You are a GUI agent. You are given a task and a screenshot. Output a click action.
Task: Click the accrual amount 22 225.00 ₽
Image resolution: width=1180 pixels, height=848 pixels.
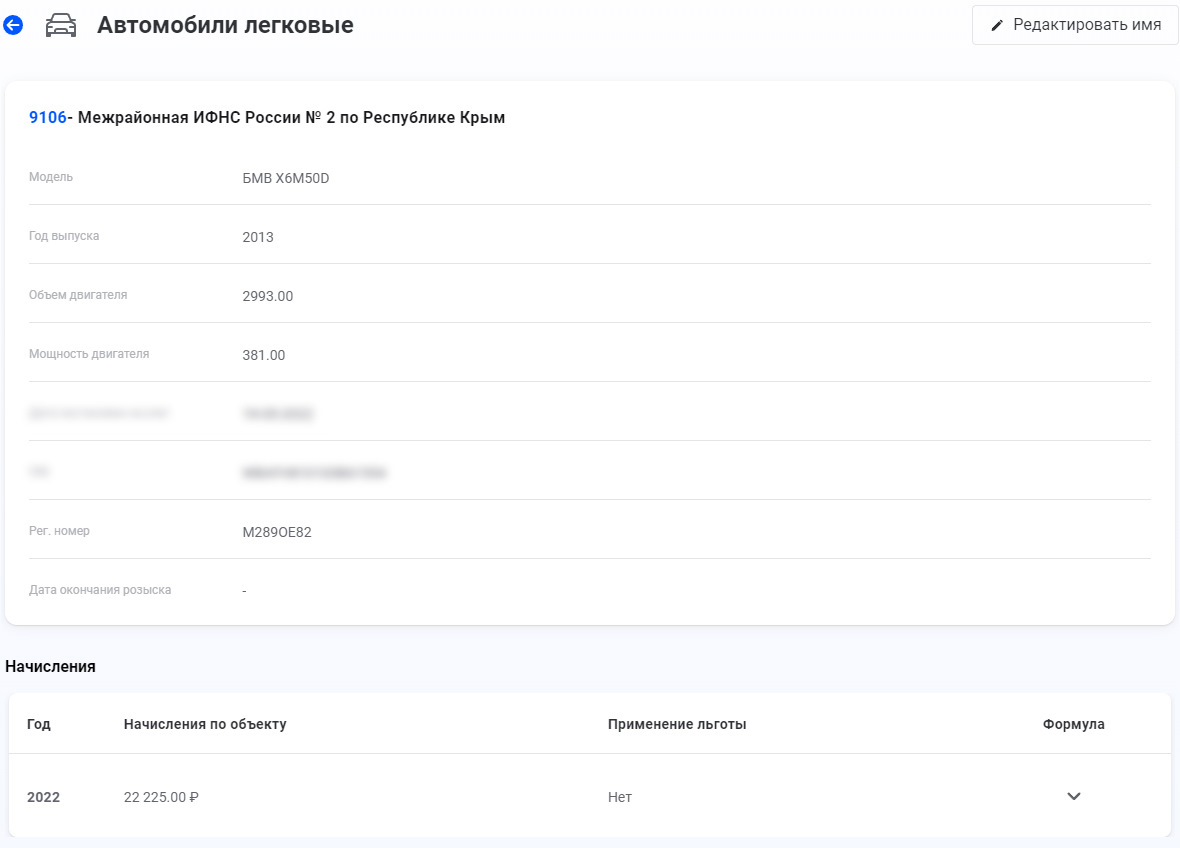tap(161, 797)
